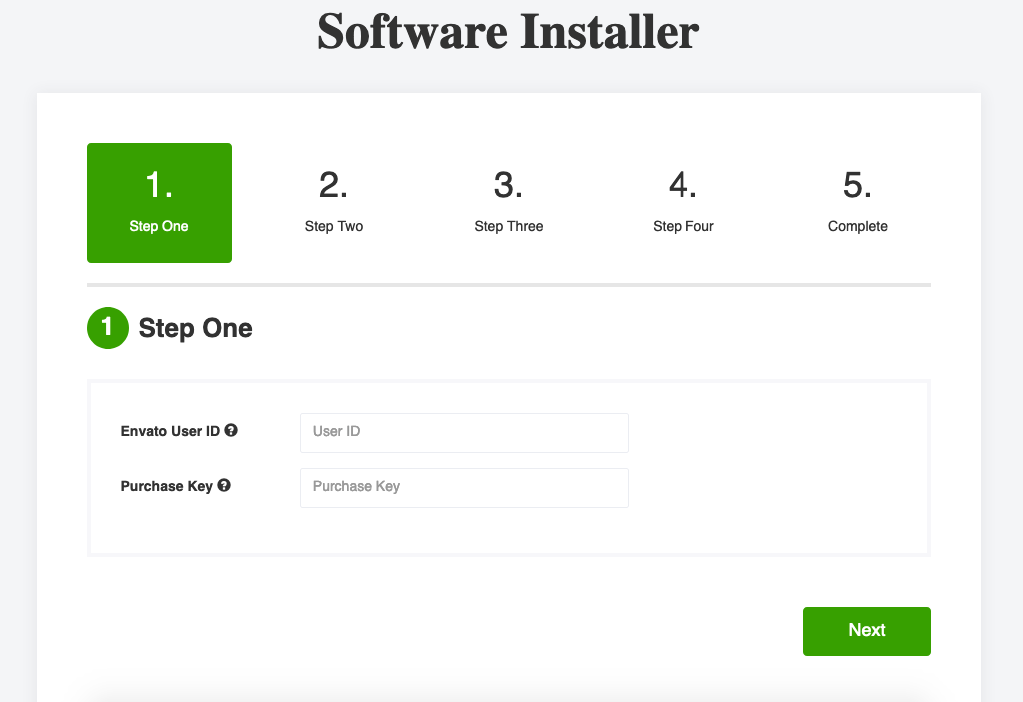Click the green circled number 1 badge
The width and height of the screenshot is (1023, 702).
coord(107,327)
